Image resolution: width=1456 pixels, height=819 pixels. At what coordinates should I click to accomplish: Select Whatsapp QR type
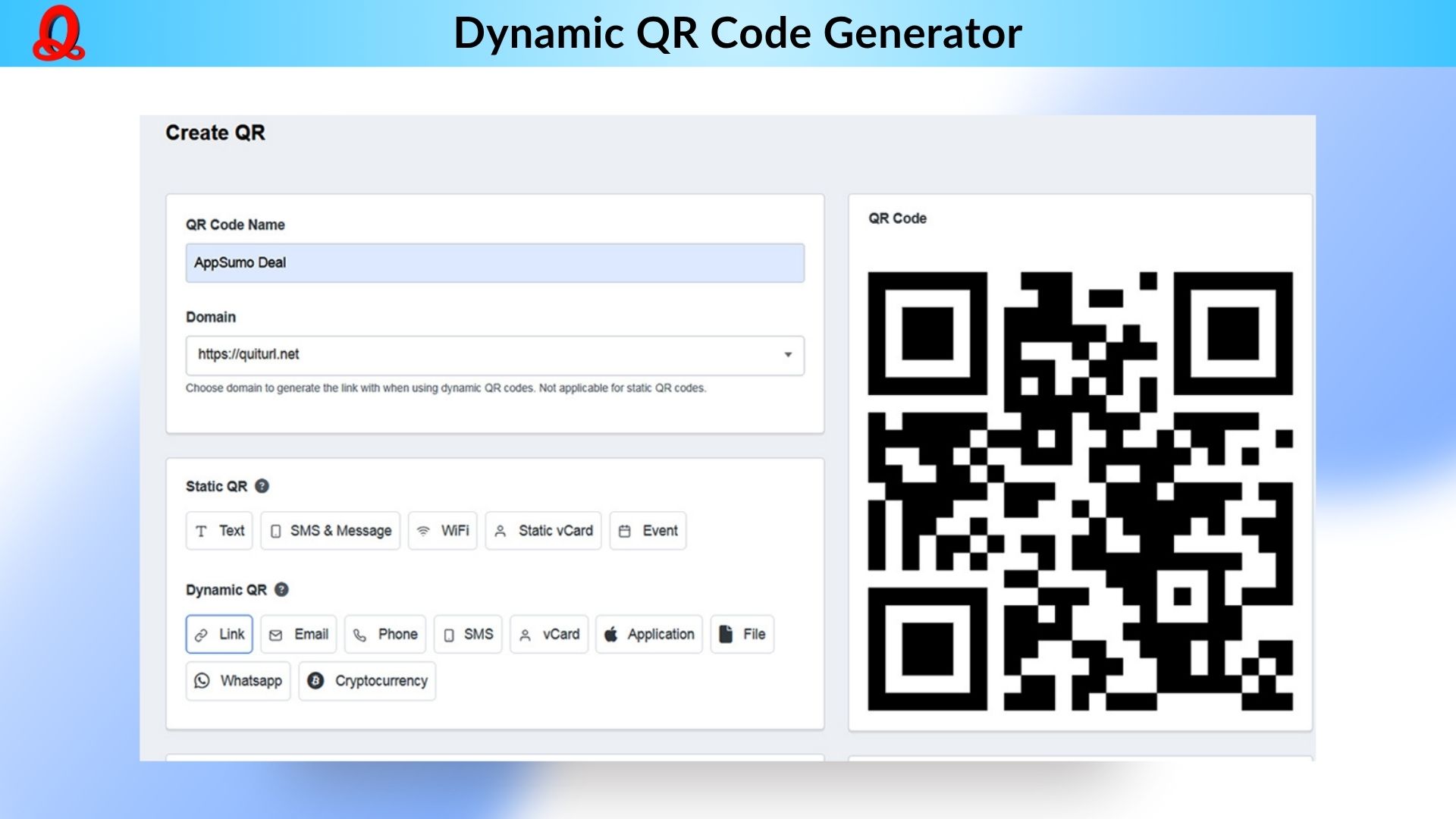[238, 680]
